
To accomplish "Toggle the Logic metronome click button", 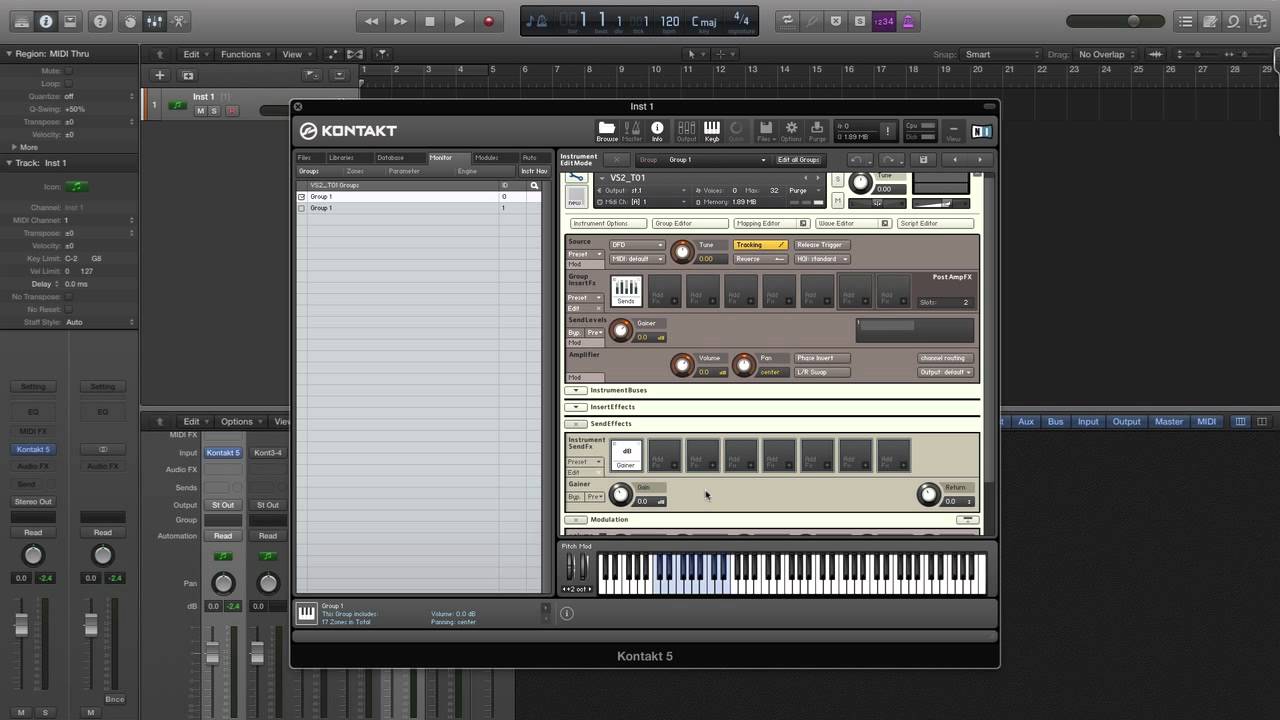I will 909,21.
